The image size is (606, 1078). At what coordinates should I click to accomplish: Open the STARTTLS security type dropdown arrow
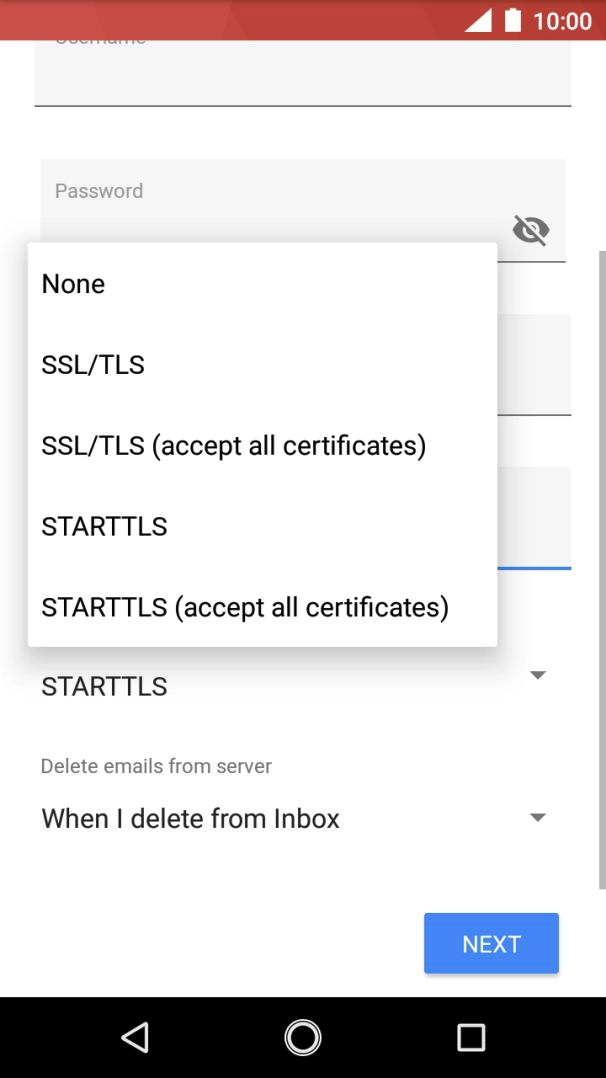tap(537, 676)
